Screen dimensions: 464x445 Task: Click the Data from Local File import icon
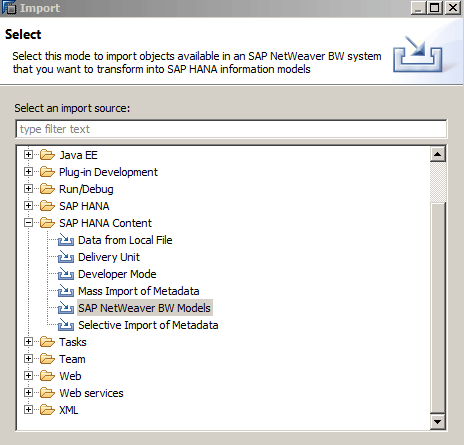pyautogui.click(x=65, y=240)
